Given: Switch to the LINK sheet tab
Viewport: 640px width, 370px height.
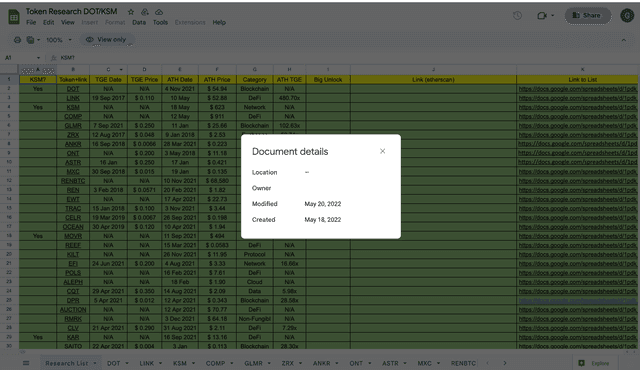Looking at the screenshot, I should pyautogui.click(x=147, y=363).
